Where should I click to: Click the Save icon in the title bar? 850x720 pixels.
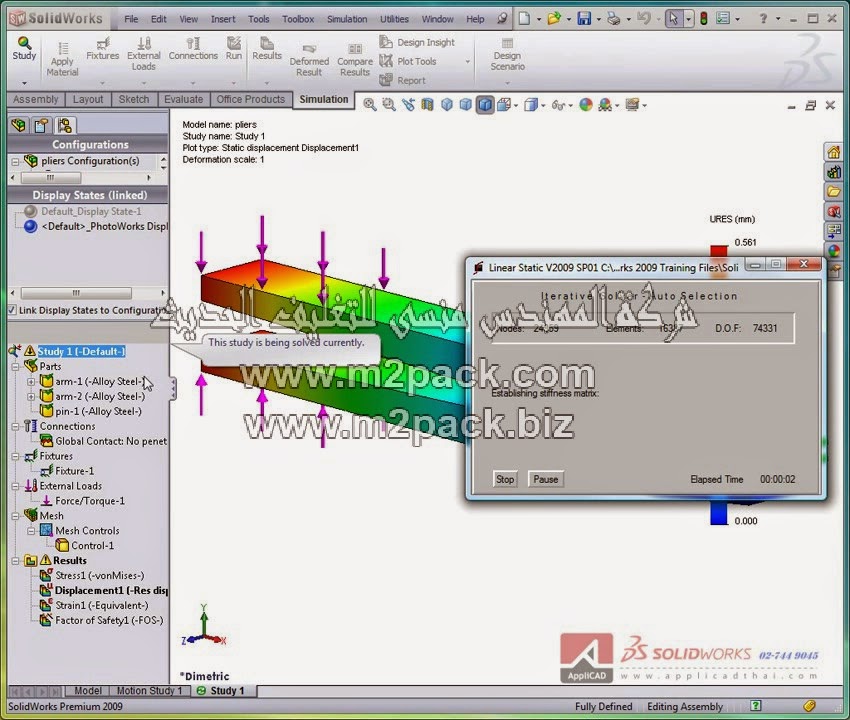[x=584, y=18]
